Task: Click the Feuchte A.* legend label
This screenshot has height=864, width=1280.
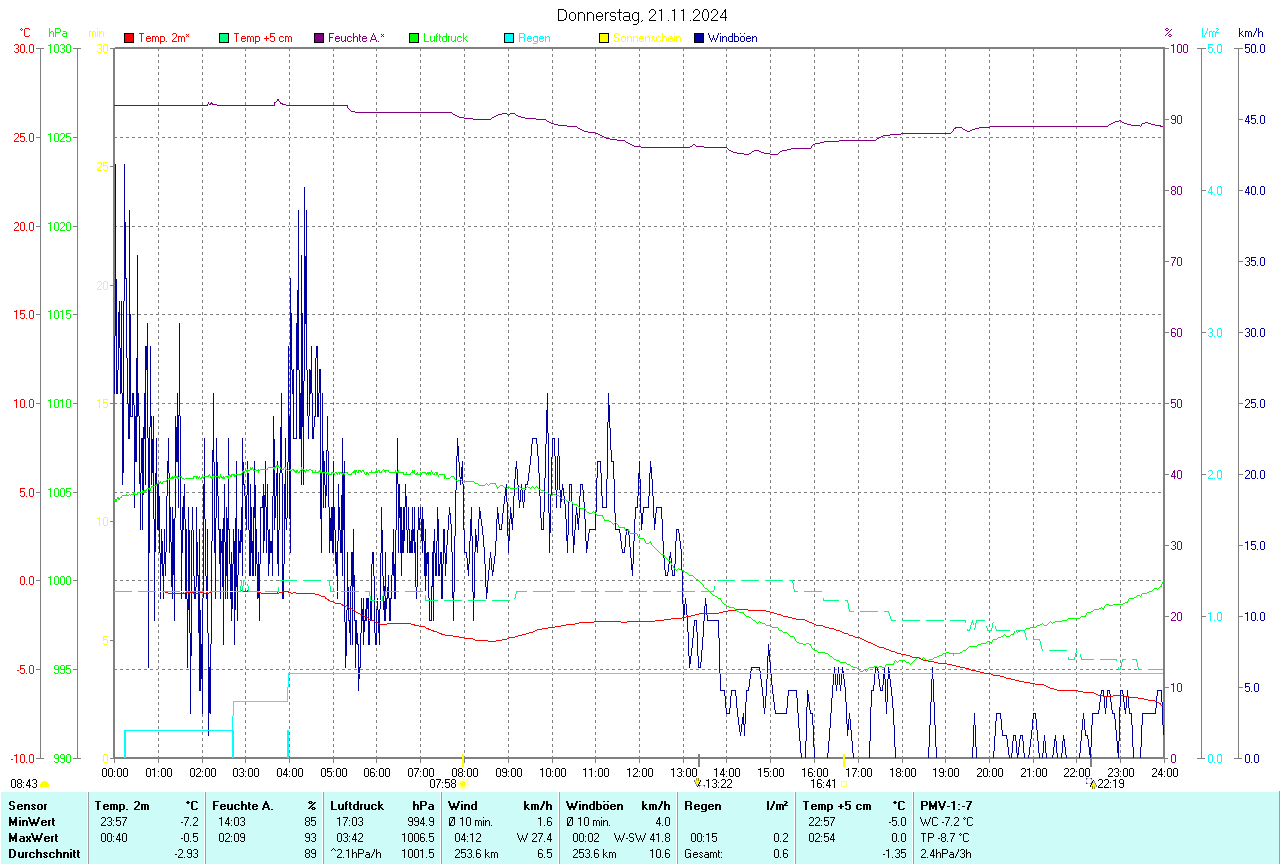Action: click(x=356, y=38)
